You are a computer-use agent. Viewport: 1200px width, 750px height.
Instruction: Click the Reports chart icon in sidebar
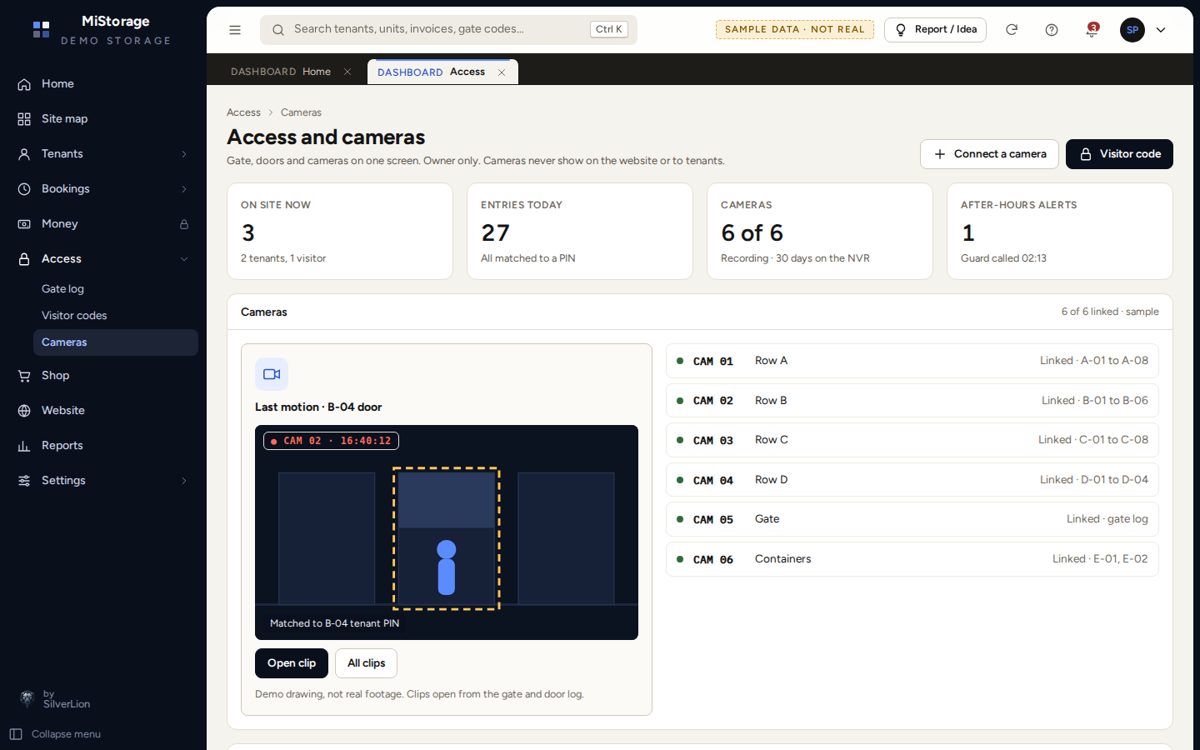point(24,446)
